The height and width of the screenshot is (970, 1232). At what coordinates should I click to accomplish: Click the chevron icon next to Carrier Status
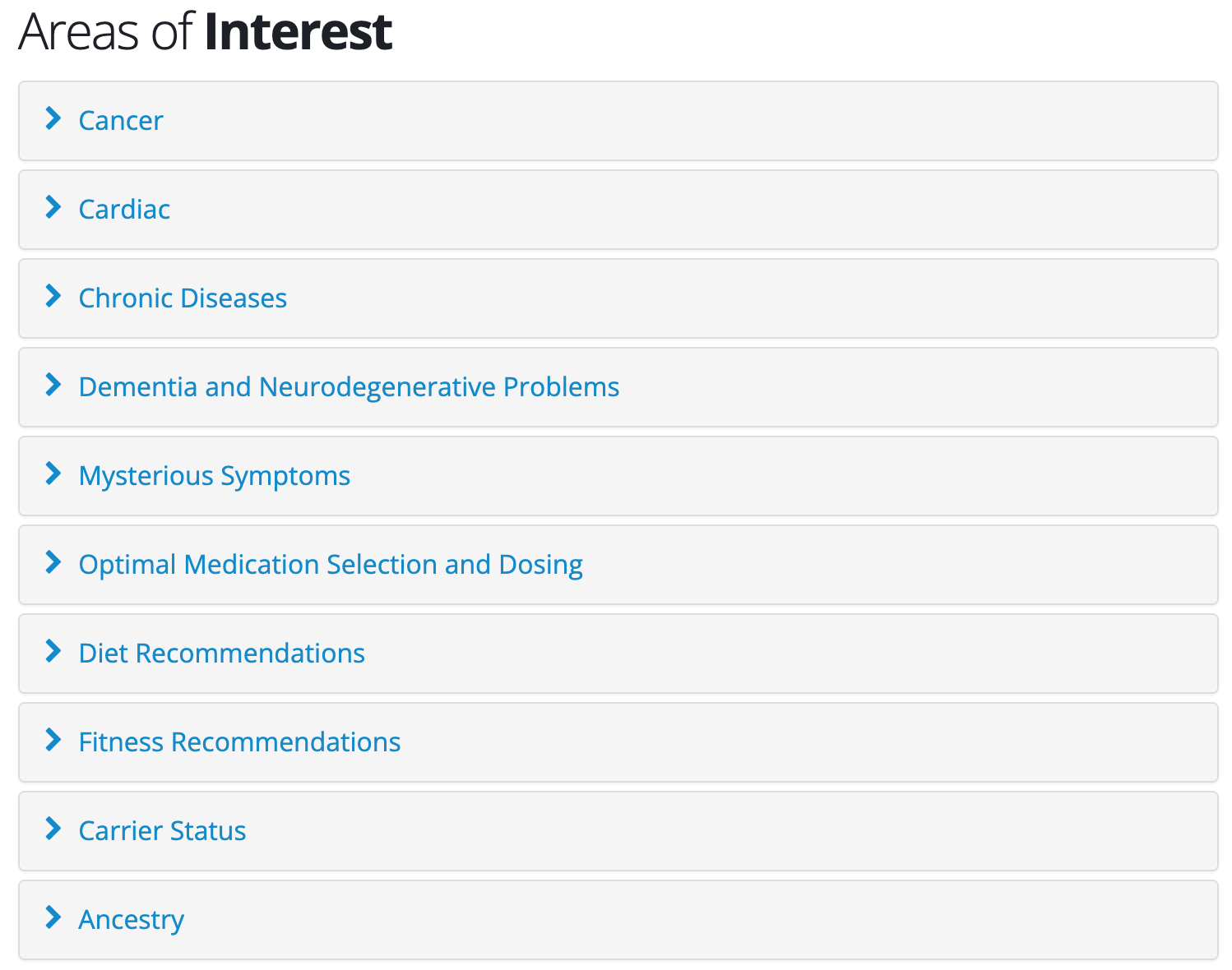[53, 829]
